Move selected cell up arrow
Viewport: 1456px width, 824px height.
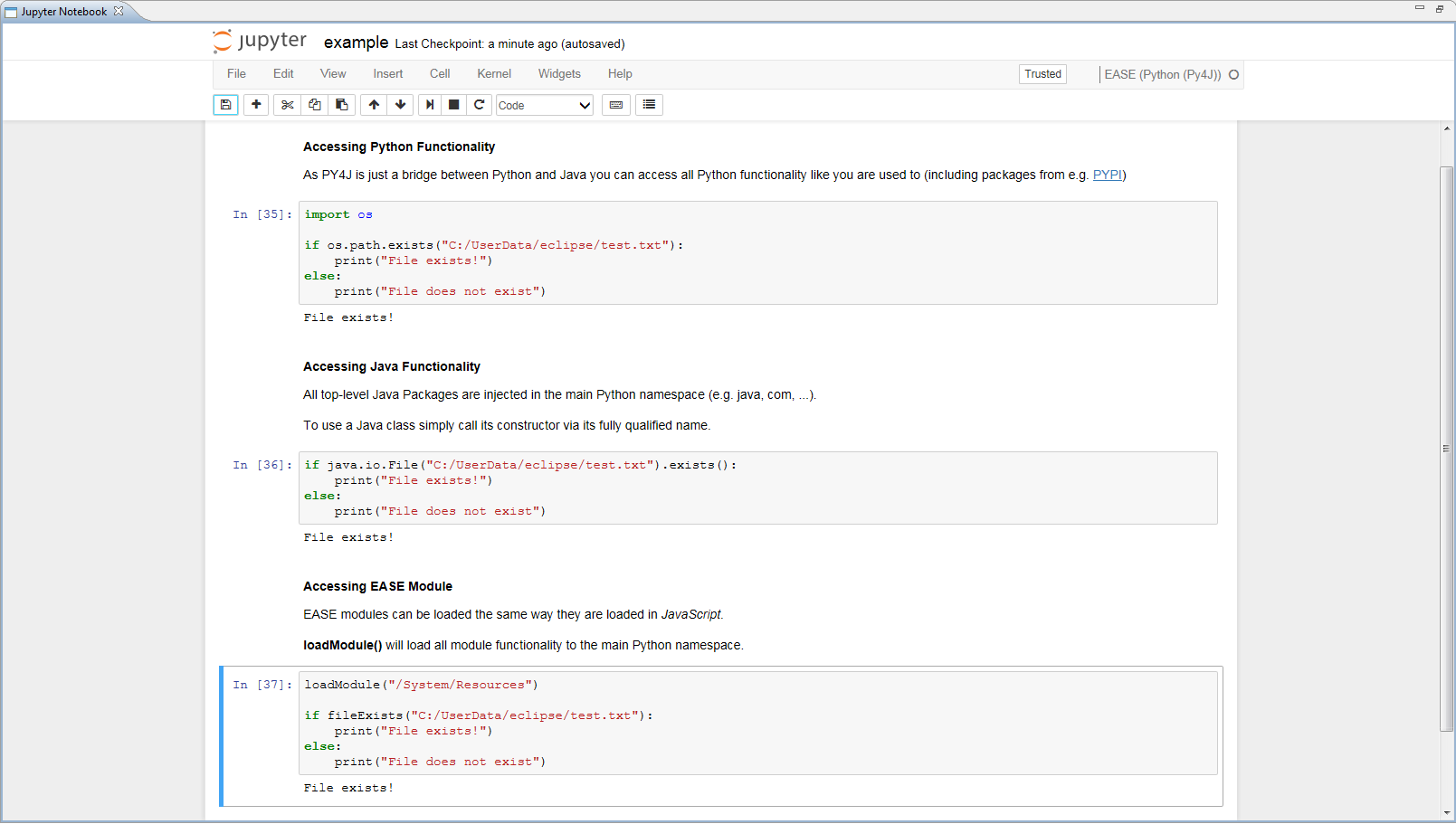coord(374,105)
